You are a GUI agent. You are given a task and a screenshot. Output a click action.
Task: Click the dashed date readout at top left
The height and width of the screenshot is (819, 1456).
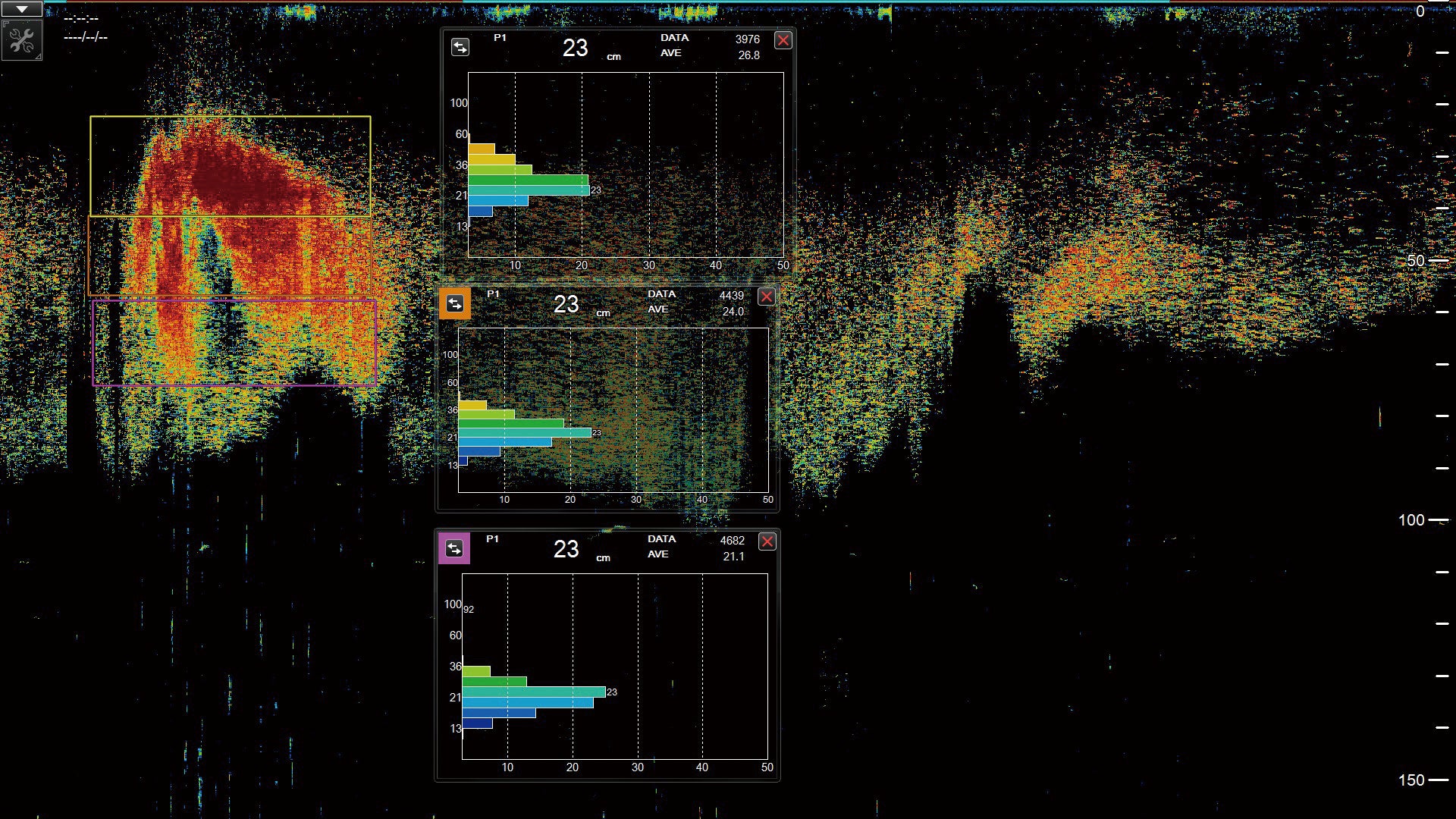[85, 37]
